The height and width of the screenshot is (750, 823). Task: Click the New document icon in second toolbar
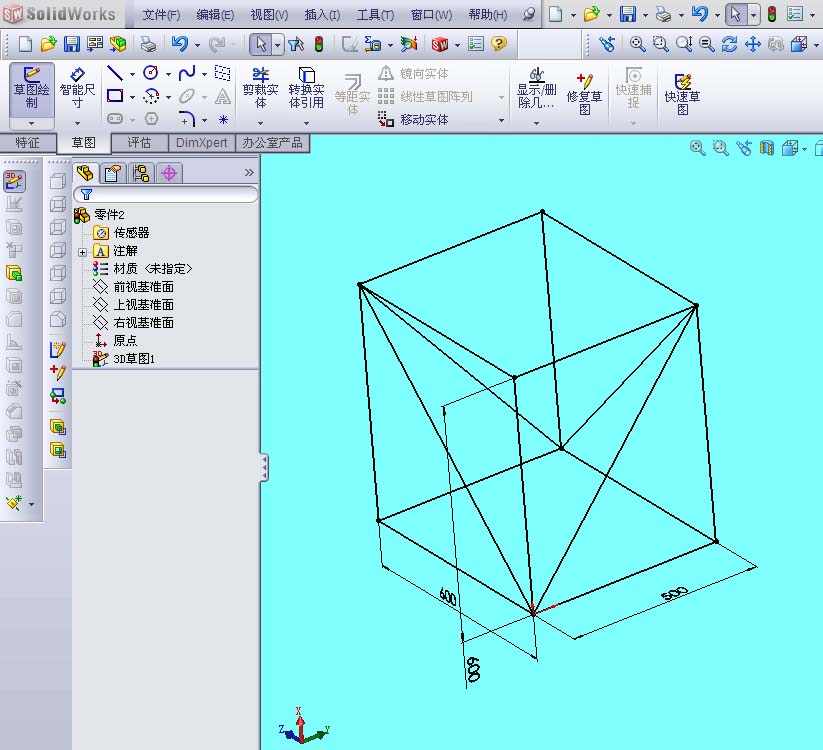click(25, 44)
